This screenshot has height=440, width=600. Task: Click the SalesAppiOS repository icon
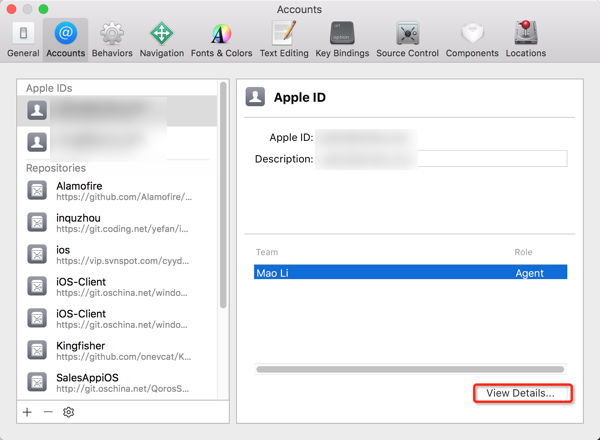tap(37, 382)
